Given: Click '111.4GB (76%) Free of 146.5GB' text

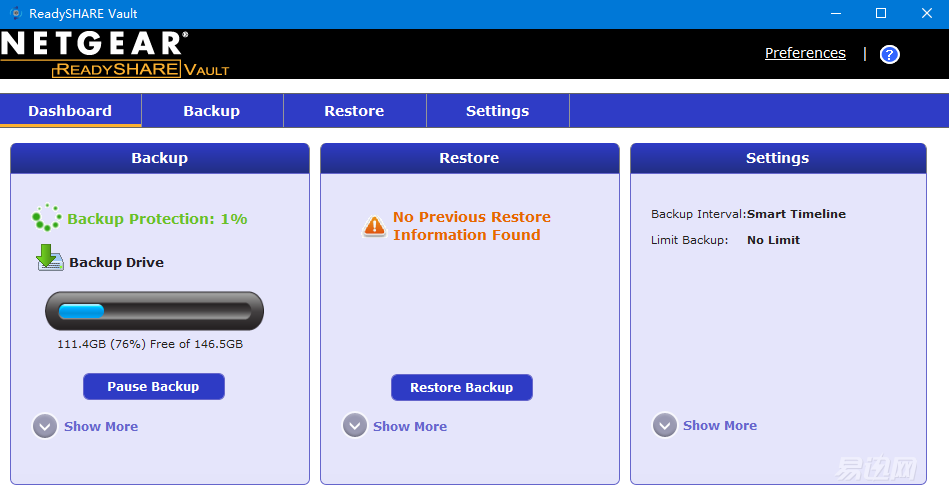Looking at the screenshot, I should pos(150,344).
